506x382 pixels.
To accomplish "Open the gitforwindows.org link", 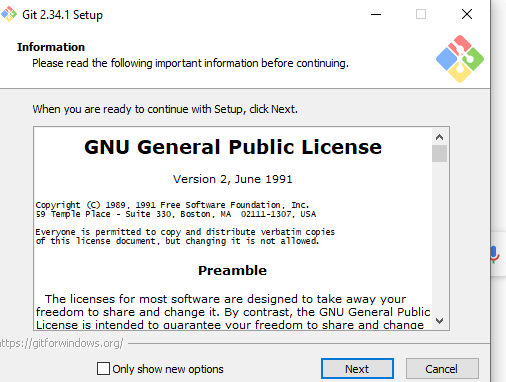I will tap(62, 343).
